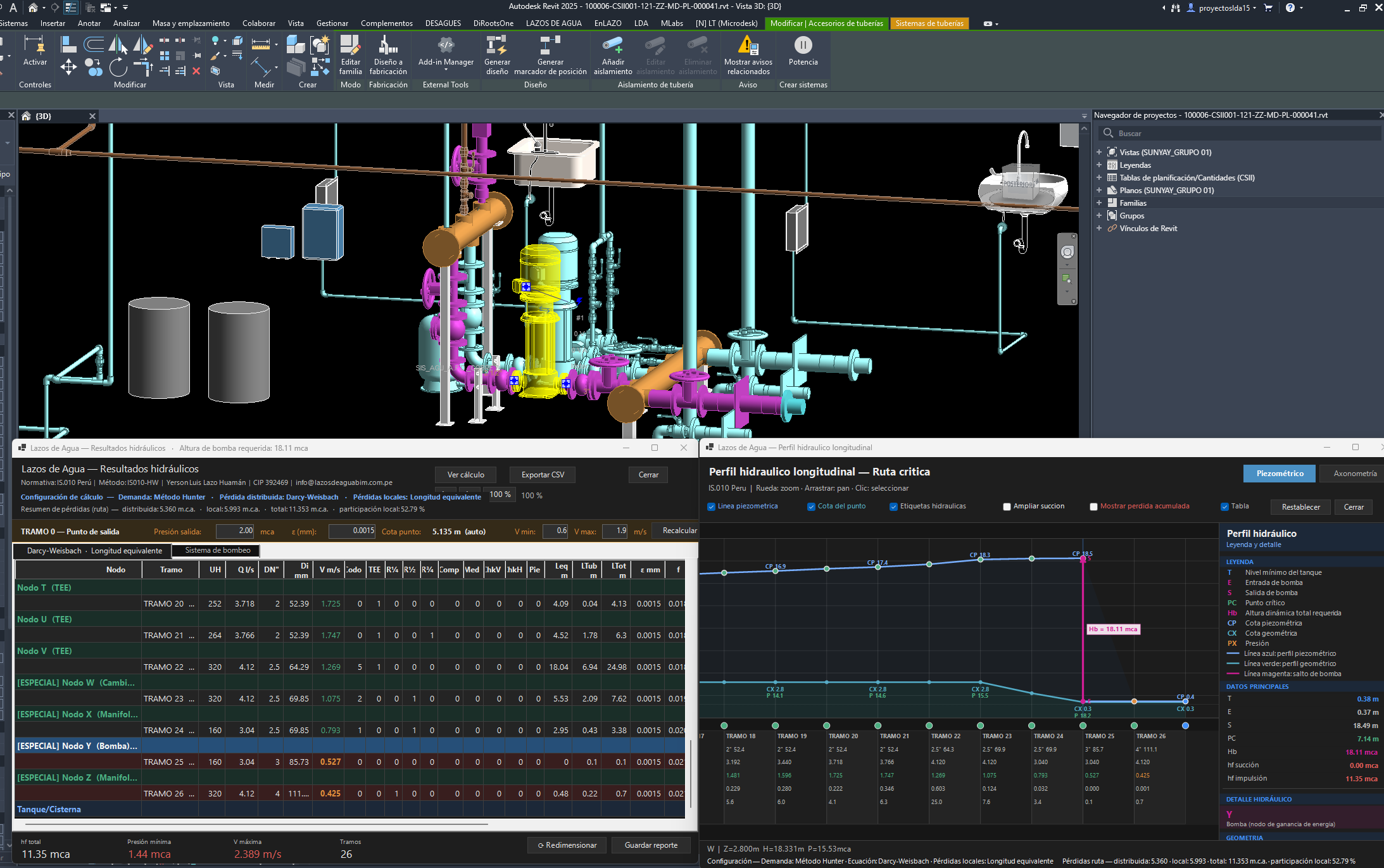Select the Rotate tool in Modificar panel
The image size is (1384, 868).
pos(118,66)
